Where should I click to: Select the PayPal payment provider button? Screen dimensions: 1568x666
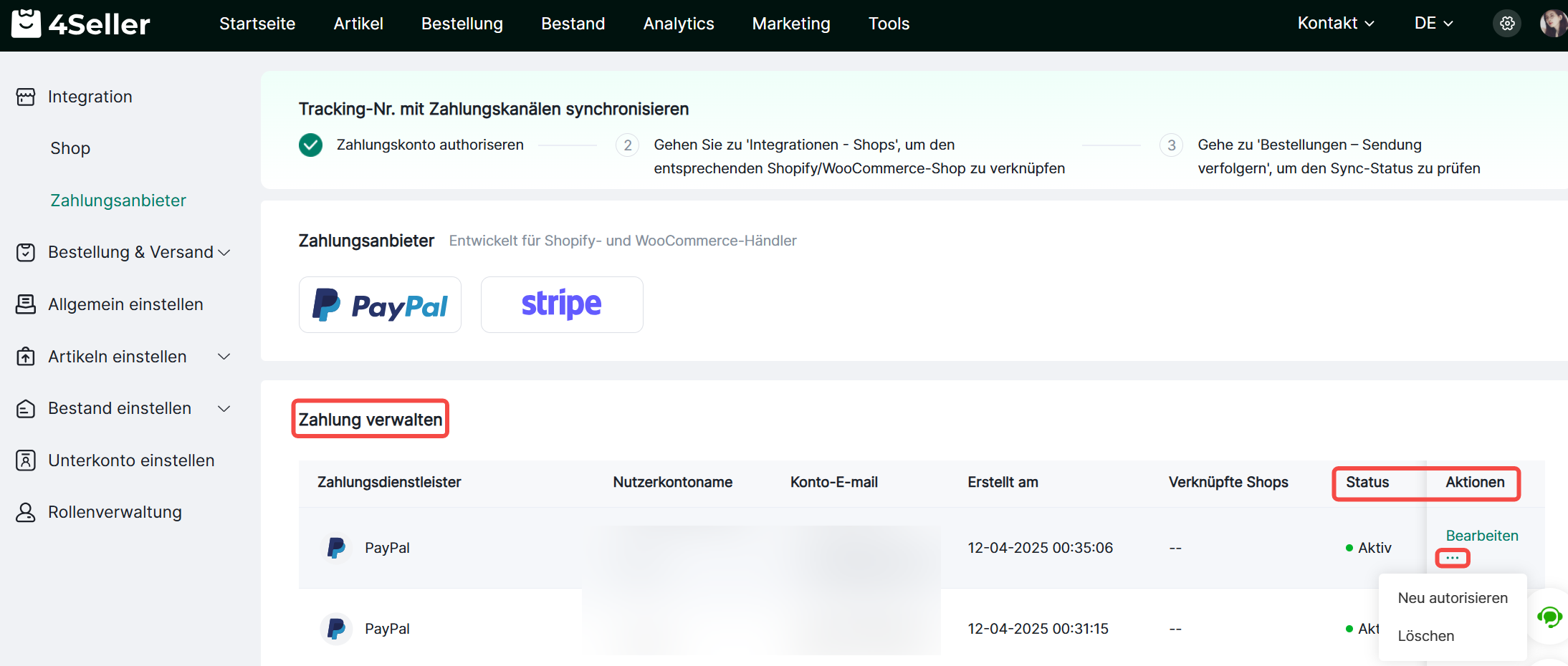tap(380, 304)
